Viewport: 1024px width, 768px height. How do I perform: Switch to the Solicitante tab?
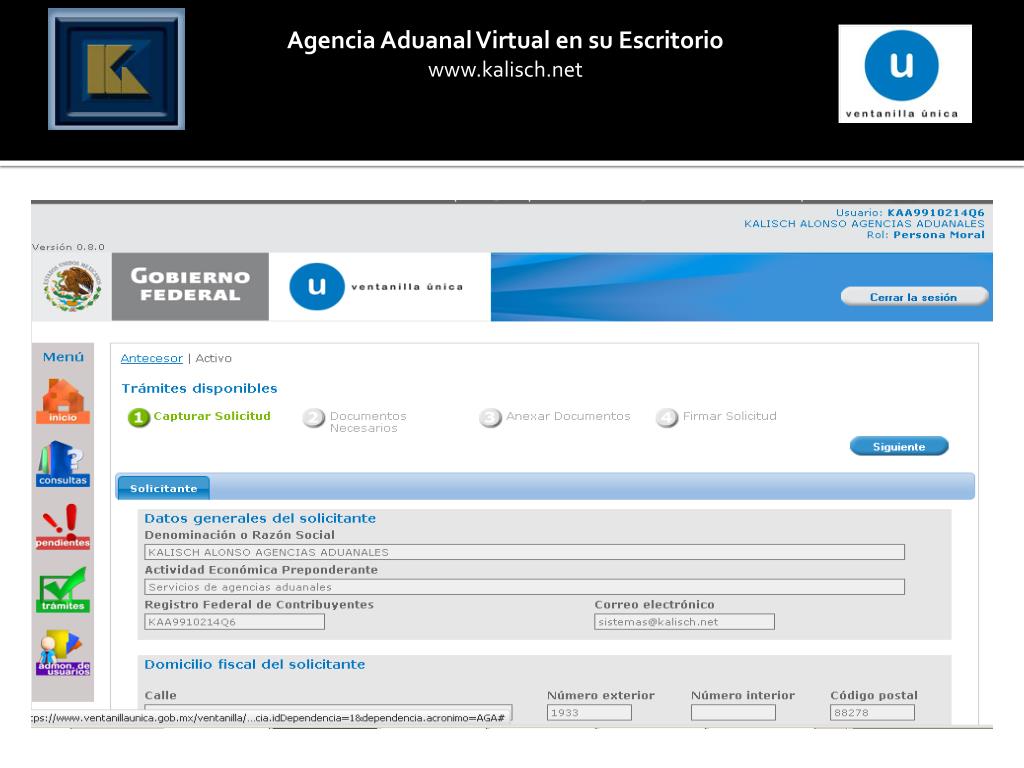tap(163, 488)
